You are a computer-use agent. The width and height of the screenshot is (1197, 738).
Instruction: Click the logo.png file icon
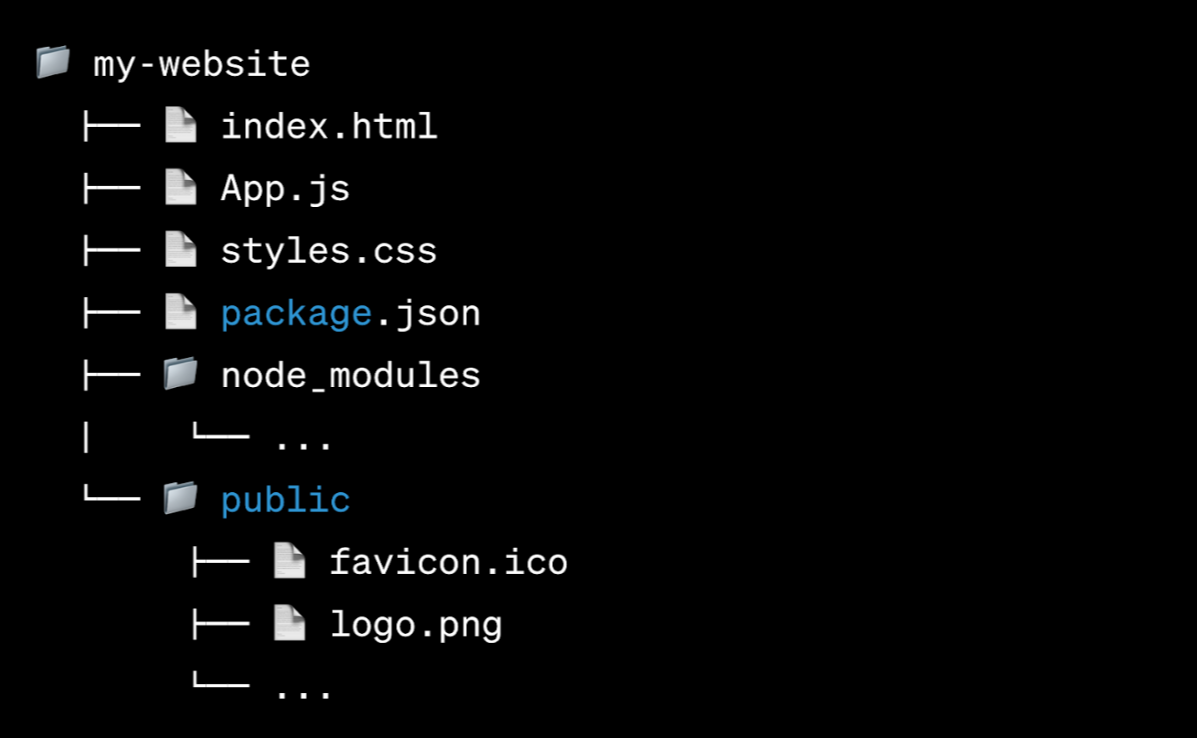[x=289, y=623]
